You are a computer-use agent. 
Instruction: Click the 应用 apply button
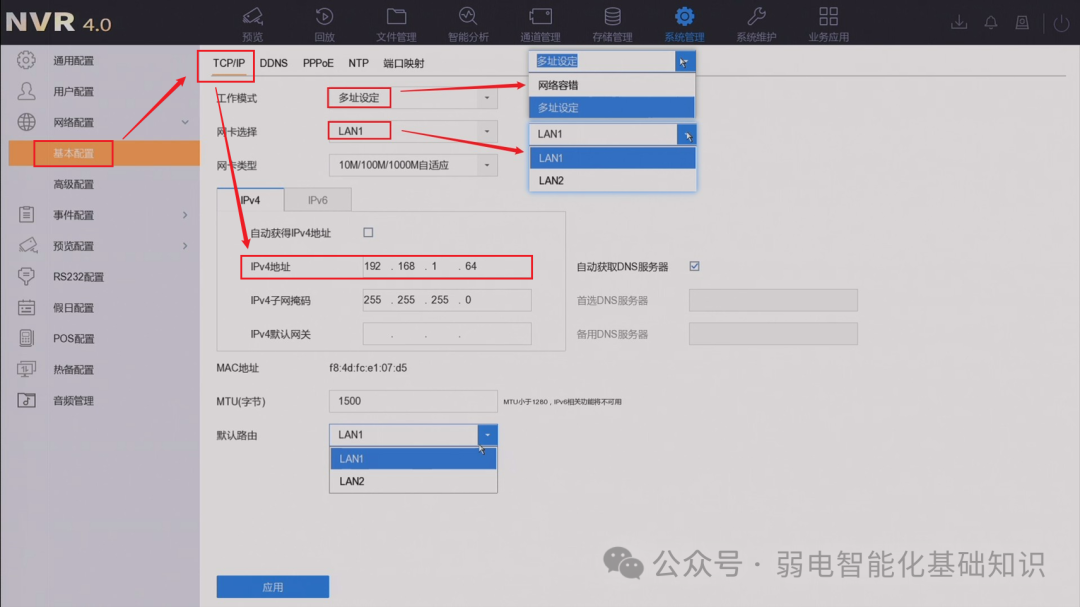pos(273,587)
